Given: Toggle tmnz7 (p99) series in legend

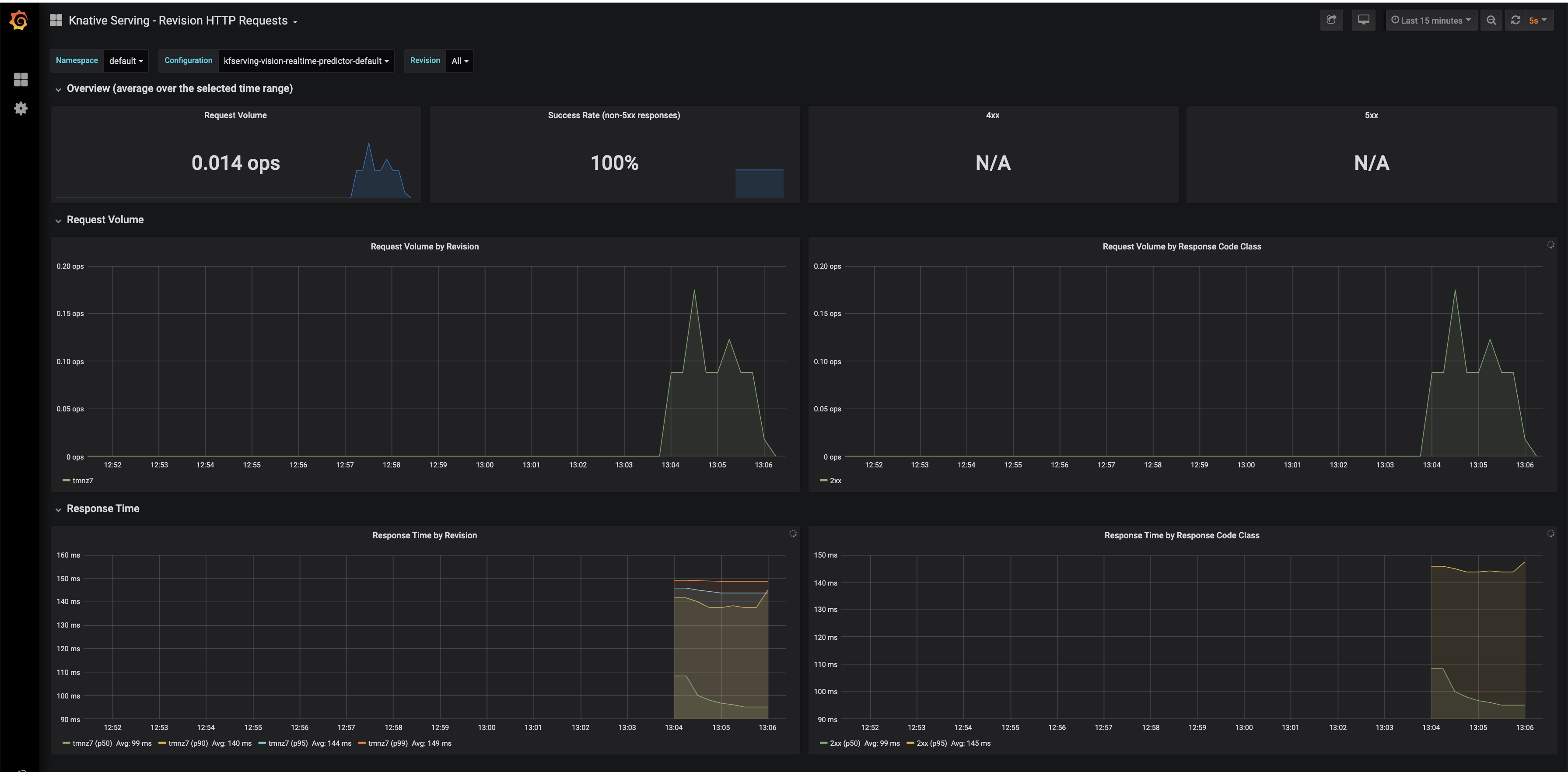Looking at the screenshot, I should [x=388, y=743].
